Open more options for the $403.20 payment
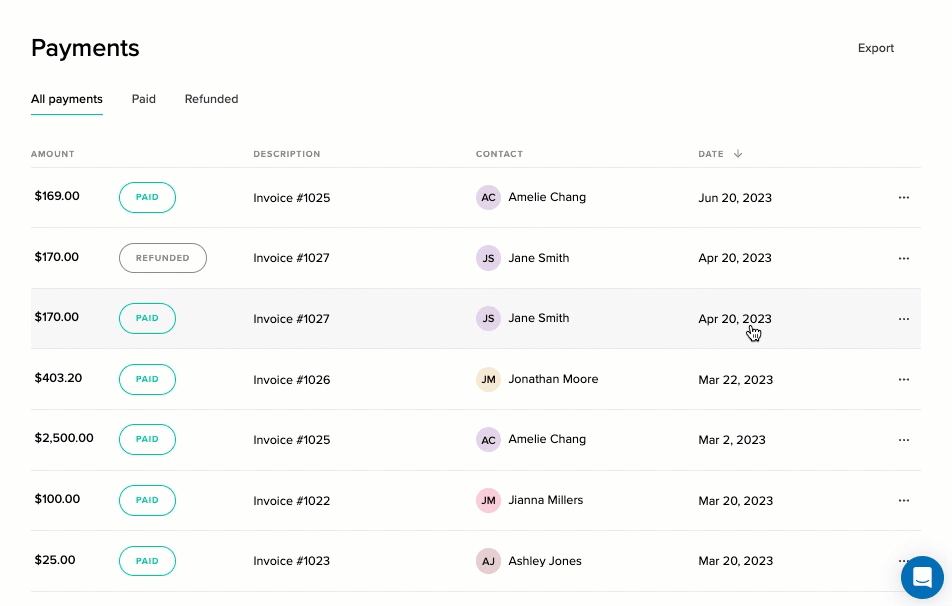 click(903, 380)
